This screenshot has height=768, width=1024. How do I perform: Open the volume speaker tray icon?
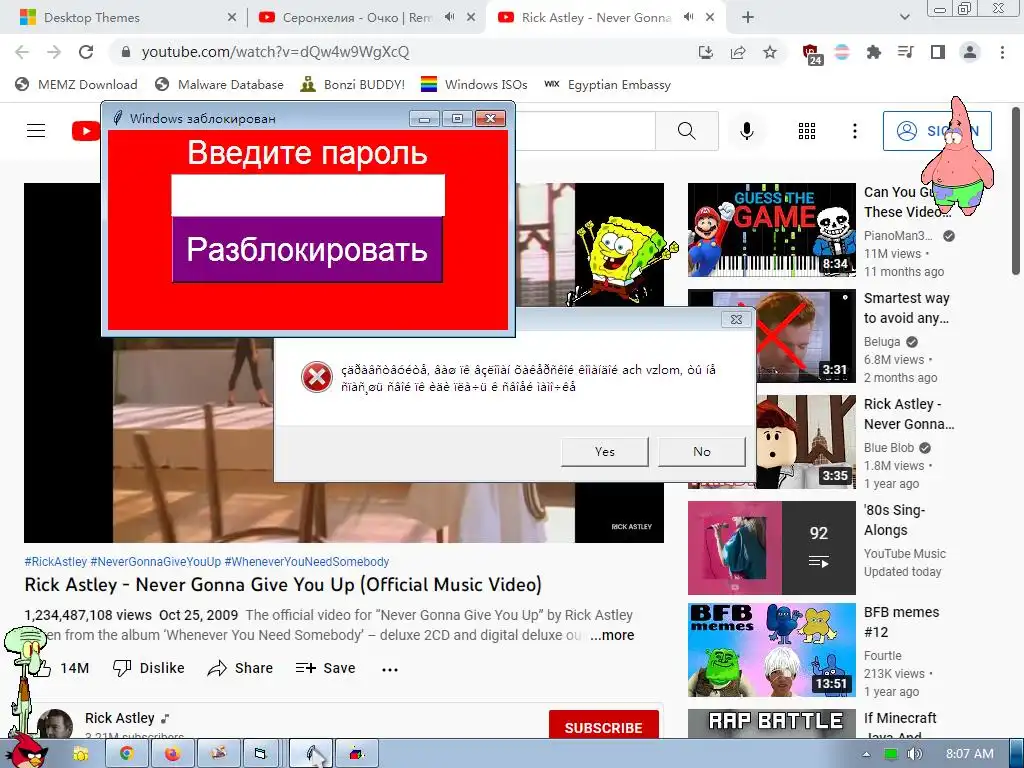(x=914, y=754)
